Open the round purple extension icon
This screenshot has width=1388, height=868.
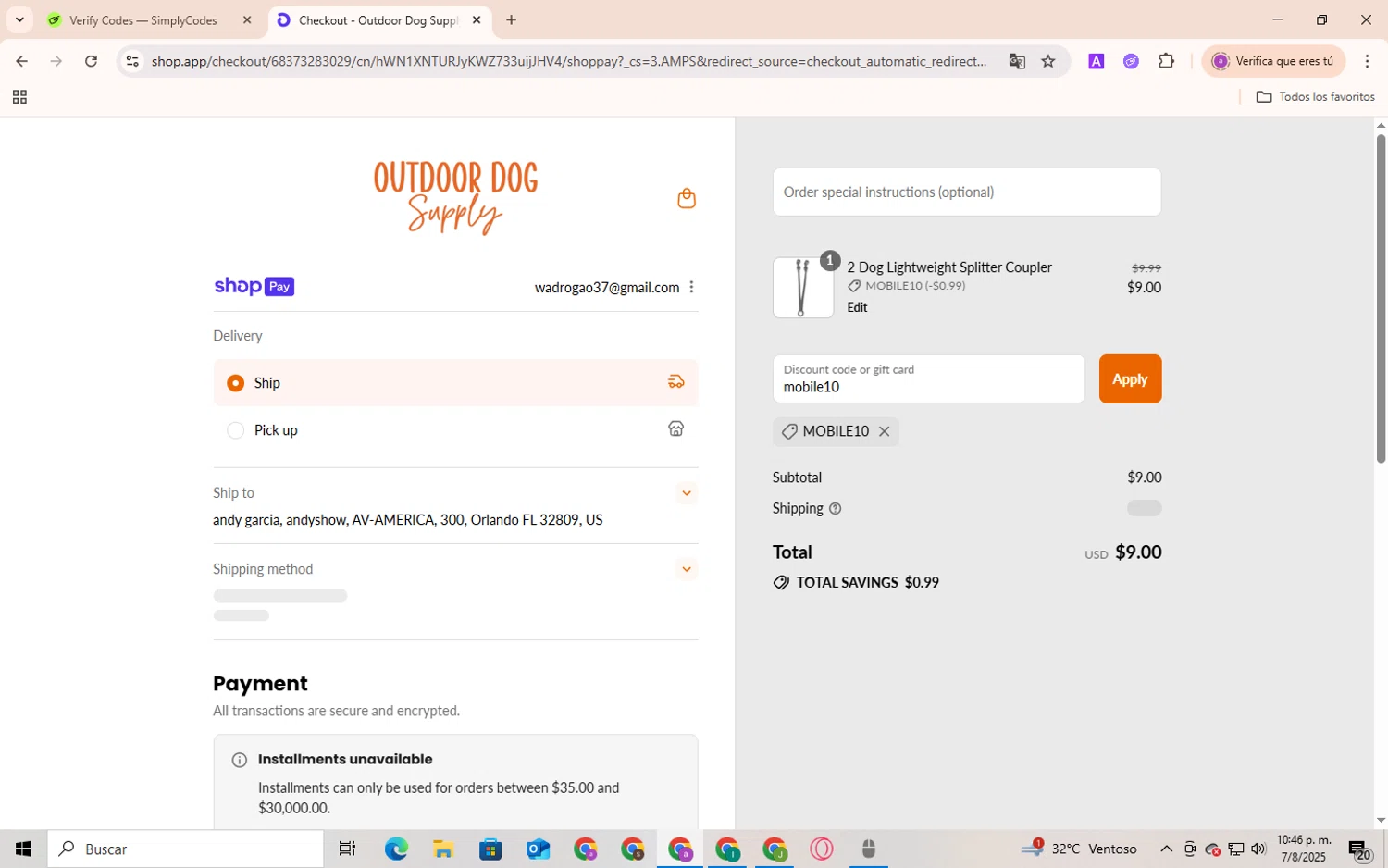[1131, 61]
